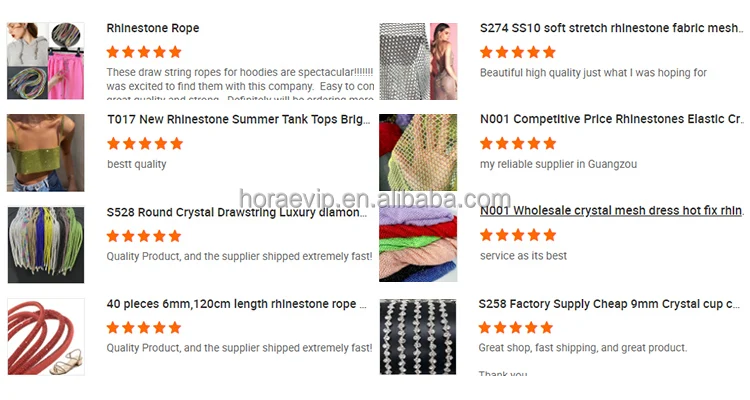Open N001 Wholesale crystal mesh dress link
750x400 pixels.
(x=612, y=211)
